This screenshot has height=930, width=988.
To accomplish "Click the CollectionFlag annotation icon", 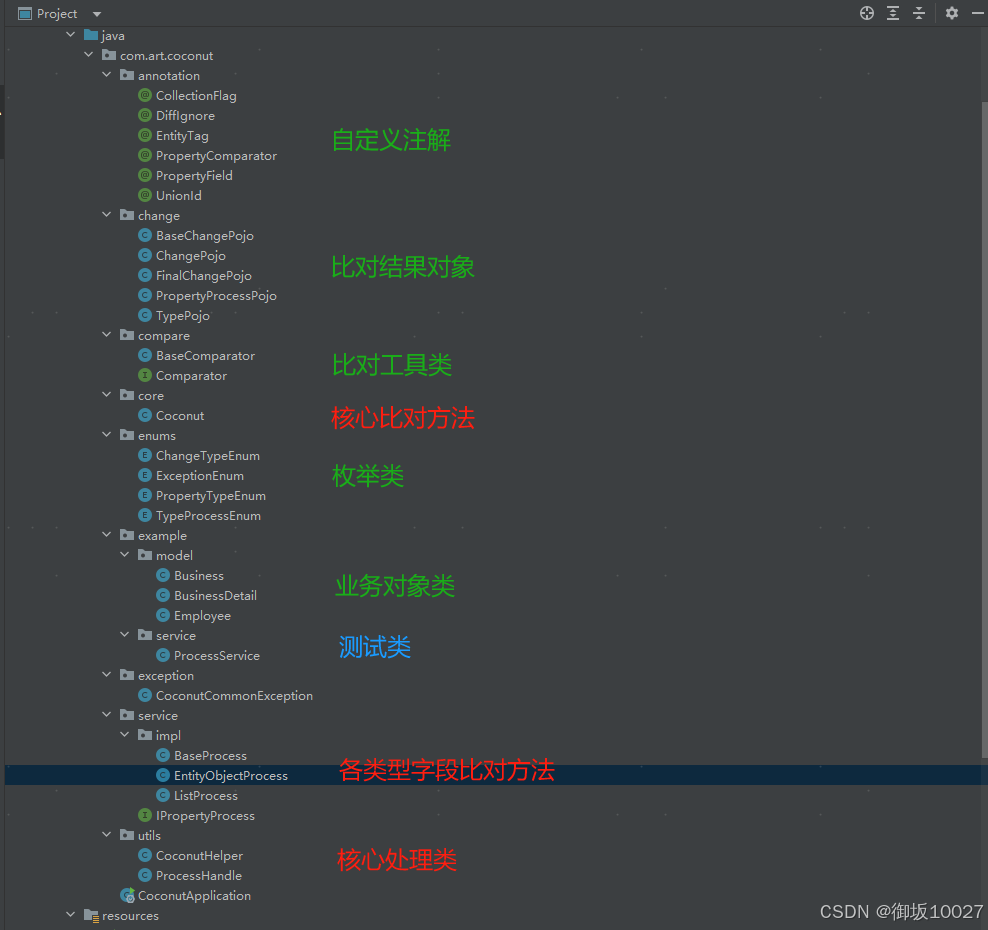I will (145, 95).
